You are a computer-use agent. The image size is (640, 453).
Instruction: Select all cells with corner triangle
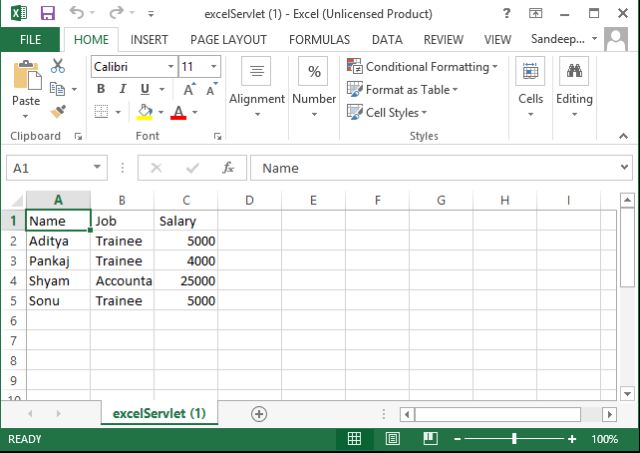[16, 200]
